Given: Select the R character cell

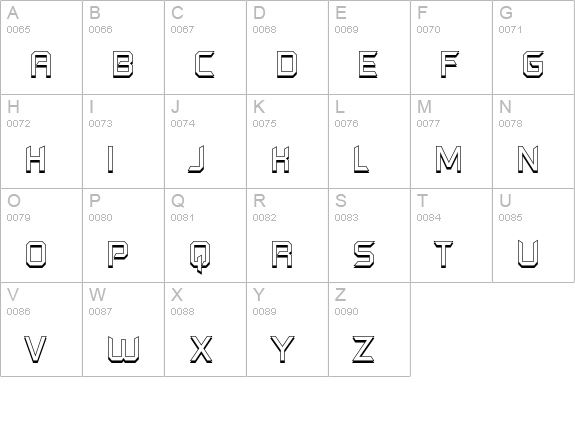Looking at the screenshot, I should pos(288,235).
